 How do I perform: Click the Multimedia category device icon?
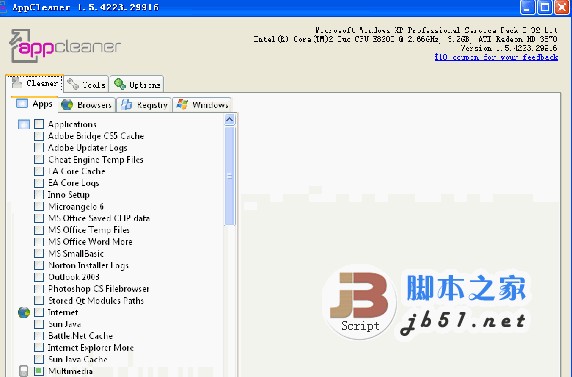point(23,371)
